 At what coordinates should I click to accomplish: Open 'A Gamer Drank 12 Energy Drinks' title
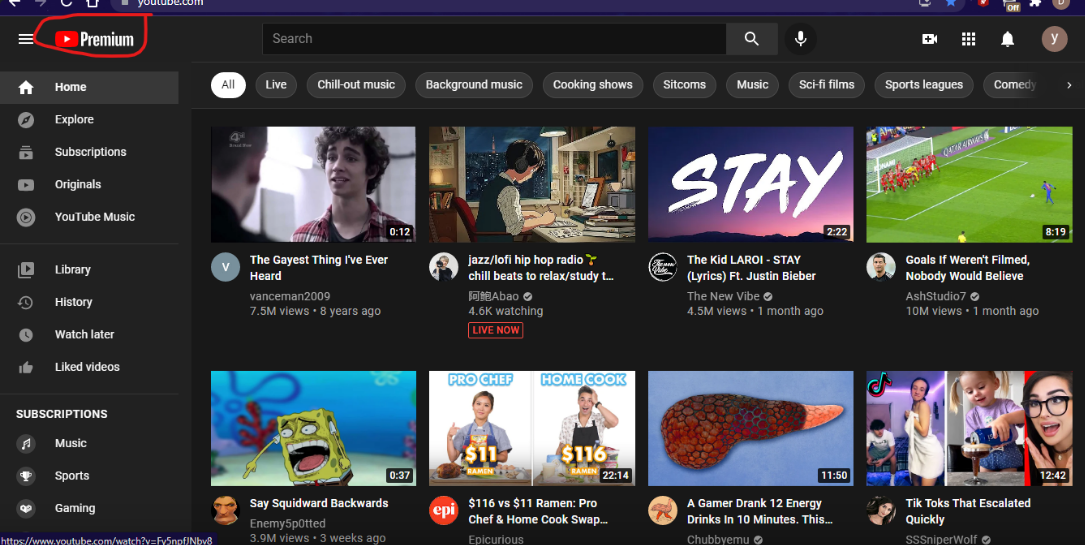click(x=759, y=512)
